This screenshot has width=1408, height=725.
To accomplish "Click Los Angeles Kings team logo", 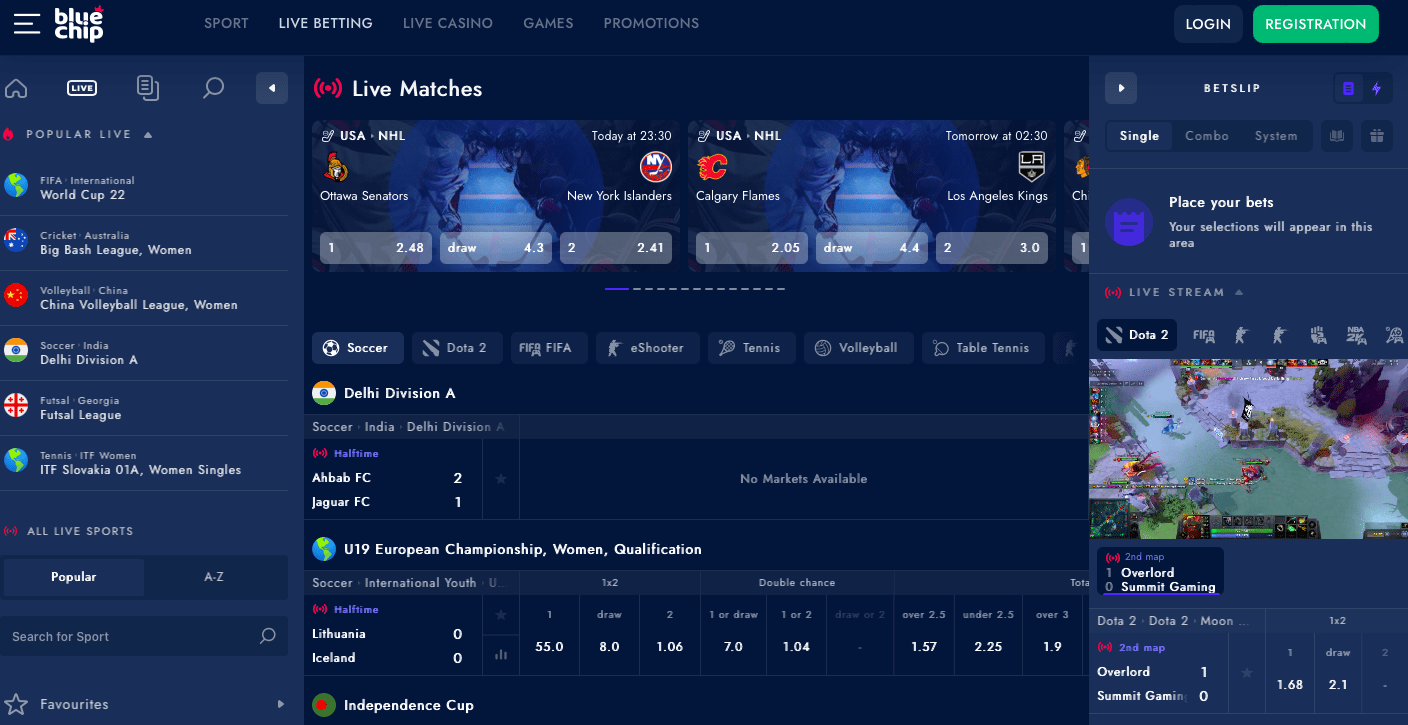I will click(1031, 166).
